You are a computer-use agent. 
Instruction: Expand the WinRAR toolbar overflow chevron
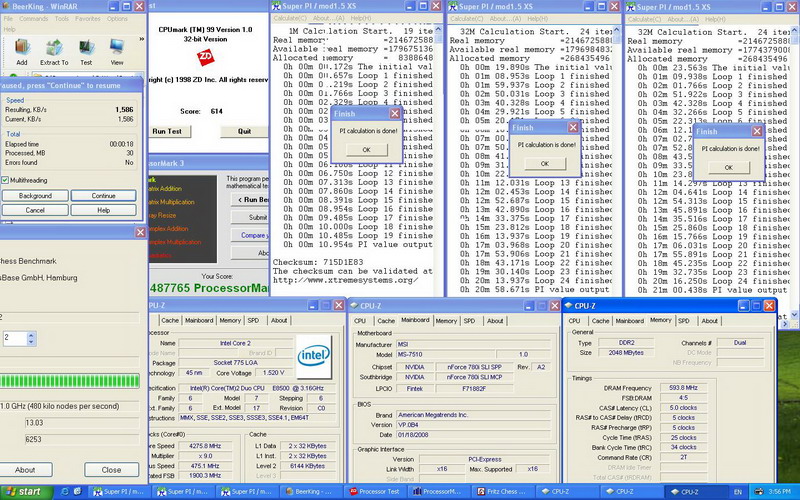click(141, 39)
